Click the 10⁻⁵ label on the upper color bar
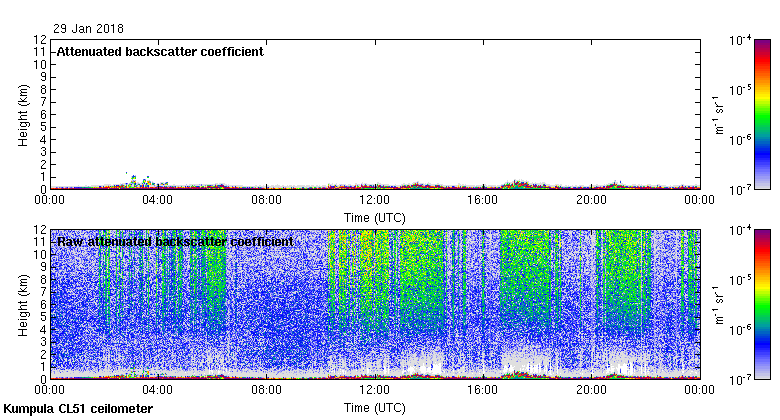 [x=740, y=90]
